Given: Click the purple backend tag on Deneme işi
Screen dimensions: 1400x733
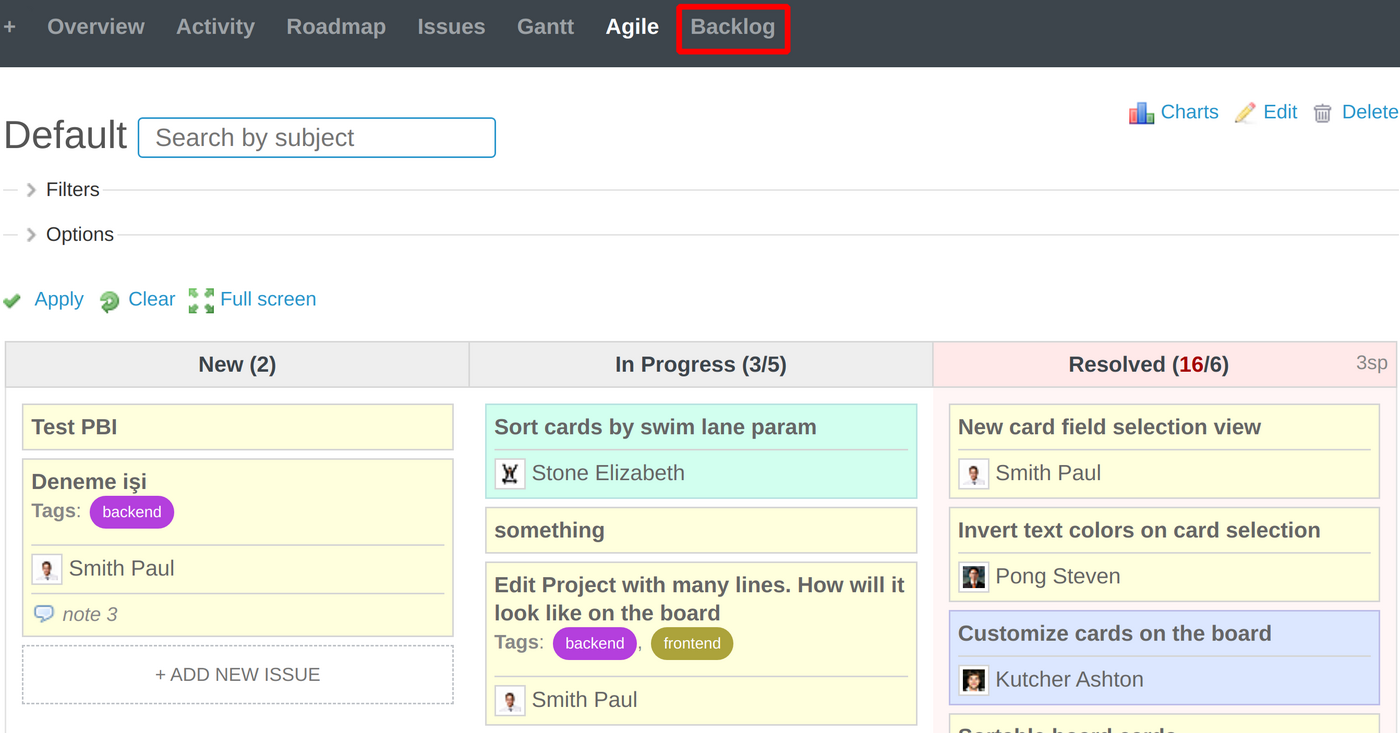Looking at the screenshot, I should [131, 511].
